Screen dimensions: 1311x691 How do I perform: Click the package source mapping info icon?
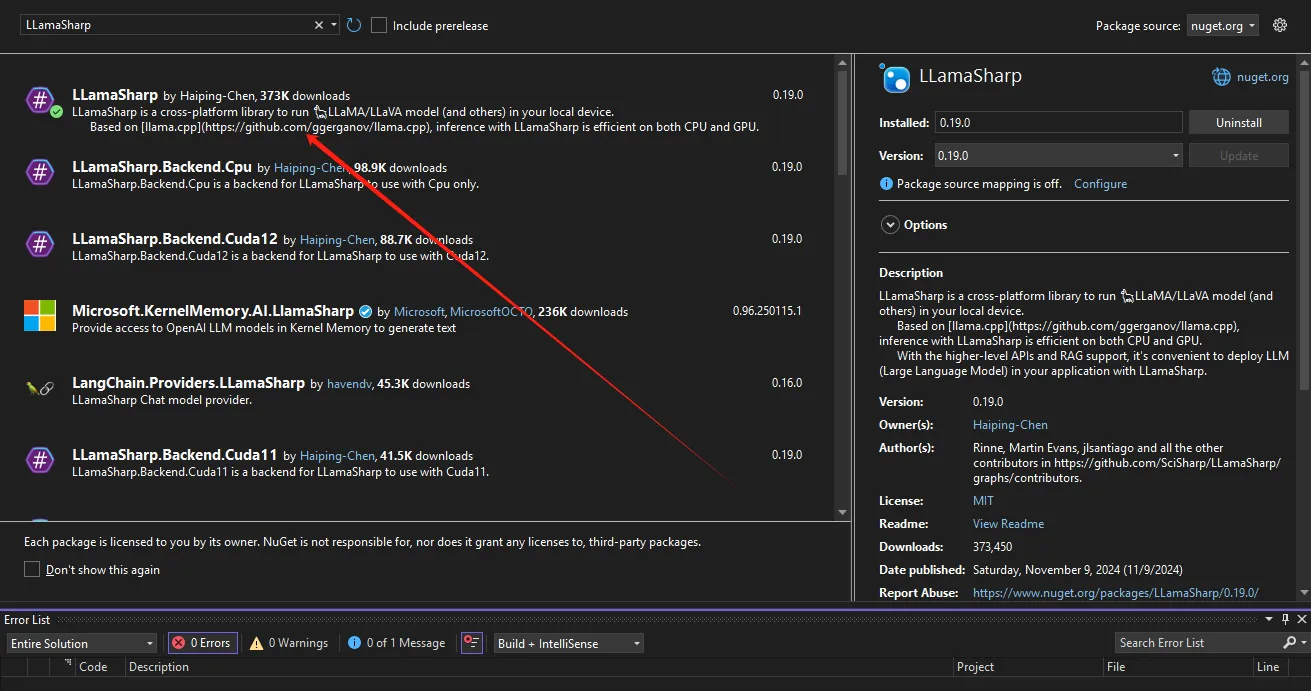pos(886,184)
